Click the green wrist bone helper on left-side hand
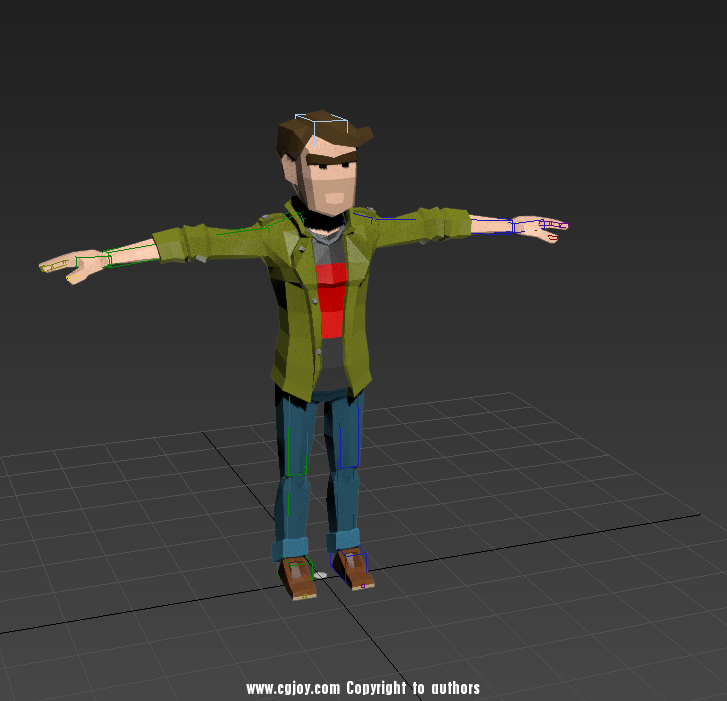Screen dimensions: 727x701 pos(105,260)
